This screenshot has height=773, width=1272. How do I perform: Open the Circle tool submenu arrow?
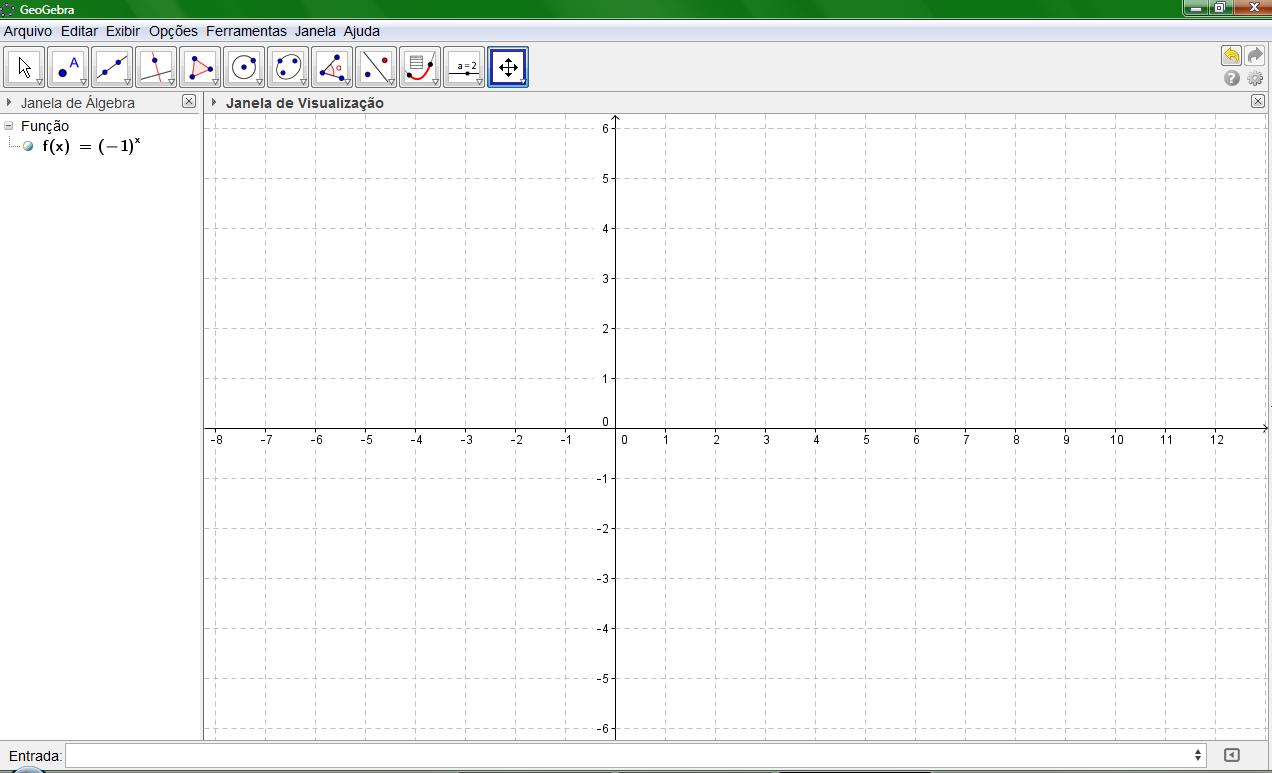click(260, 82)
